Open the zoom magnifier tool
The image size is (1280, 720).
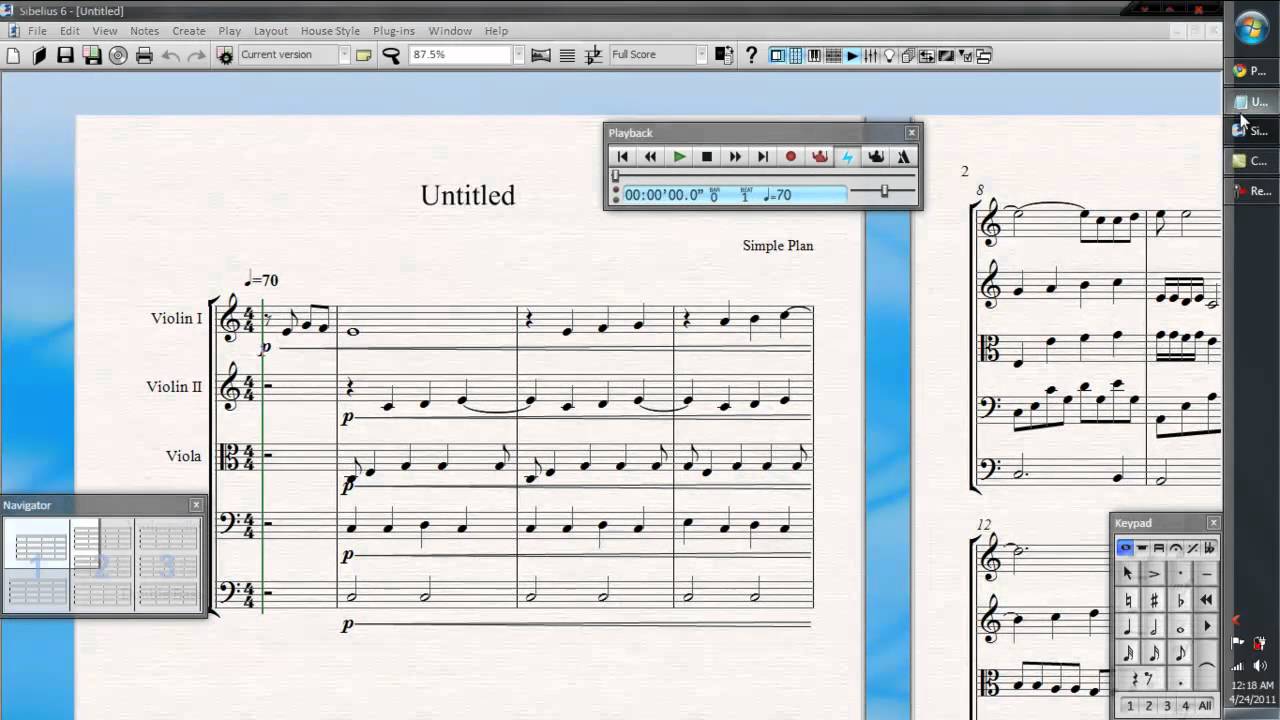click(391, 55)
